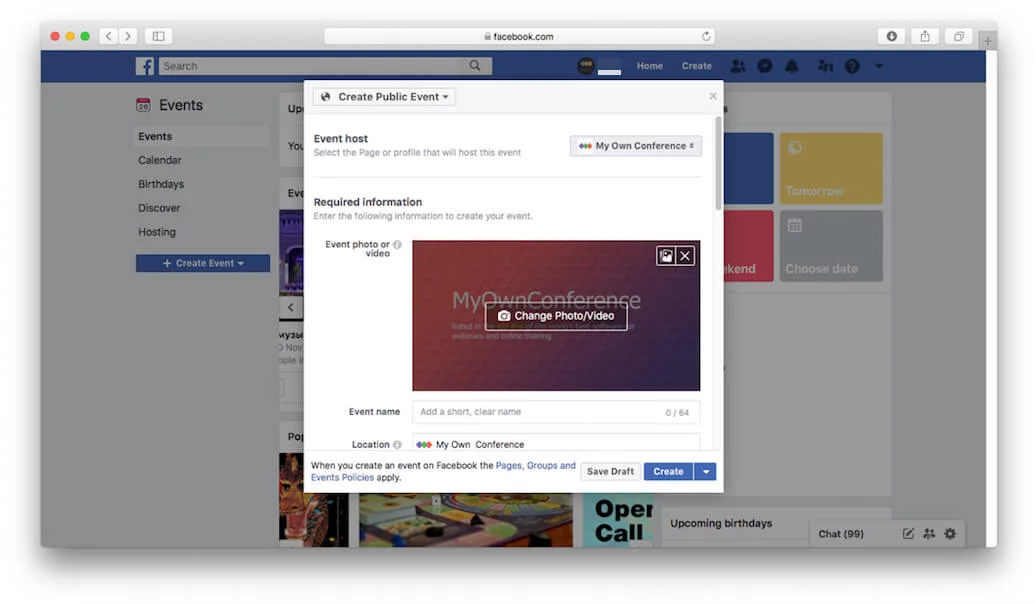The width and height of the screenshot is (1035, 604).
Task: Click the magnifying glass search icon
Action: 474,65
